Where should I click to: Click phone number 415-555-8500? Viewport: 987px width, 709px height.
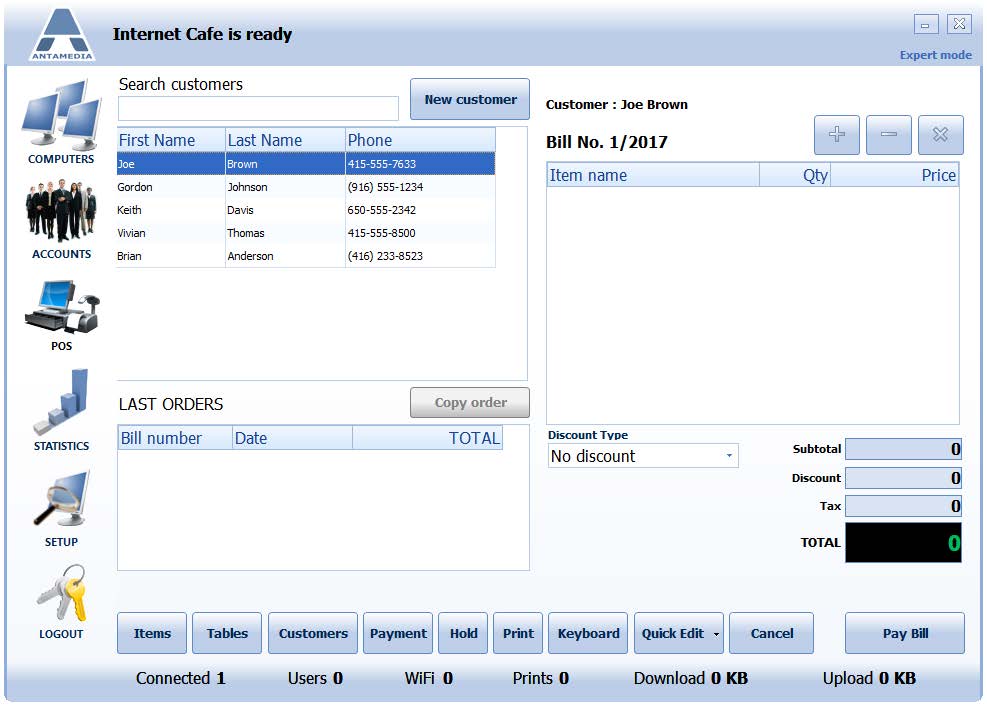click(x=381, y=234)
